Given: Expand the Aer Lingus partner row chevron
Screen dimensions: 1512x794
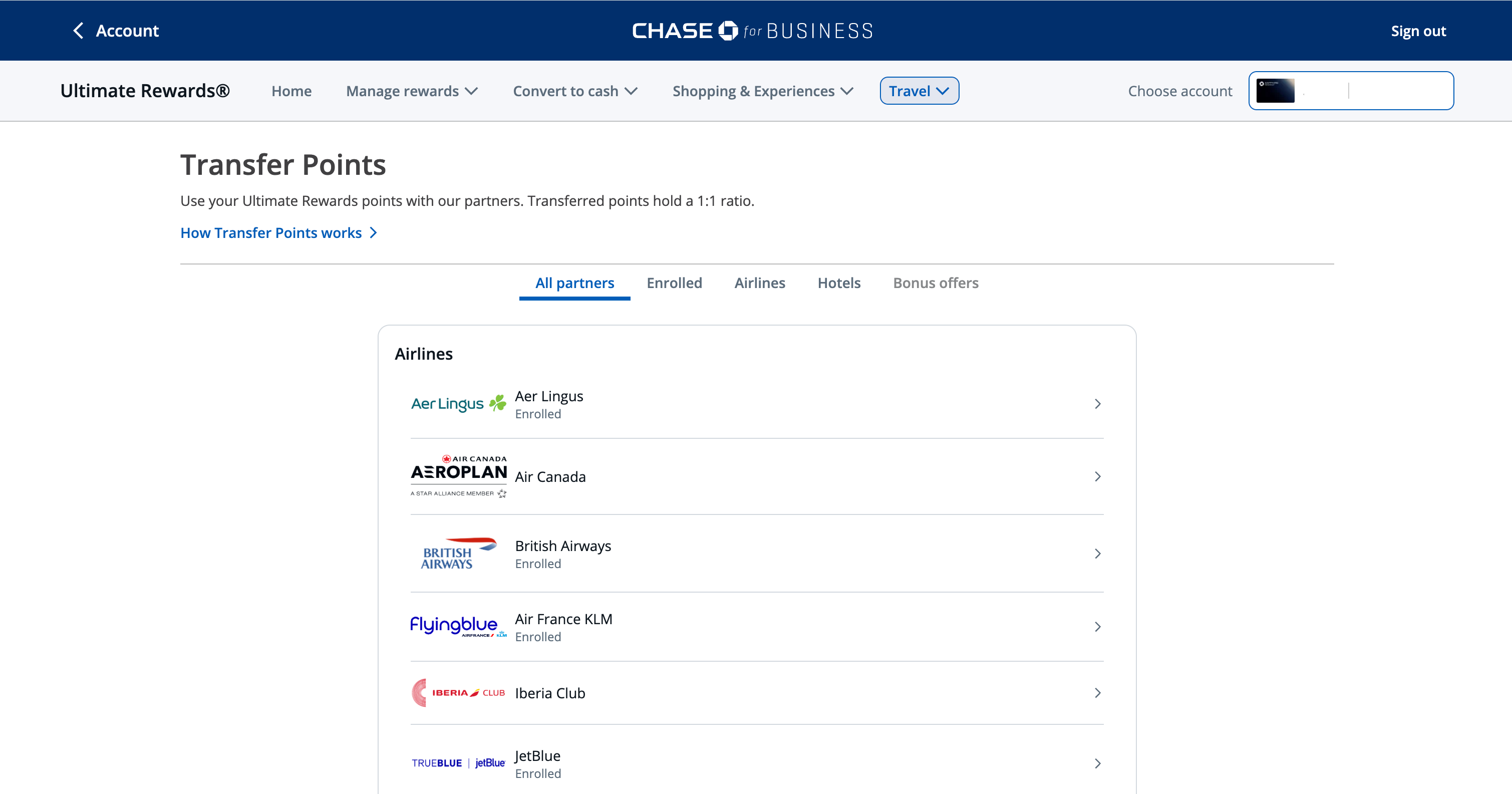Looking at the screenshot, I should (1097, 403).
